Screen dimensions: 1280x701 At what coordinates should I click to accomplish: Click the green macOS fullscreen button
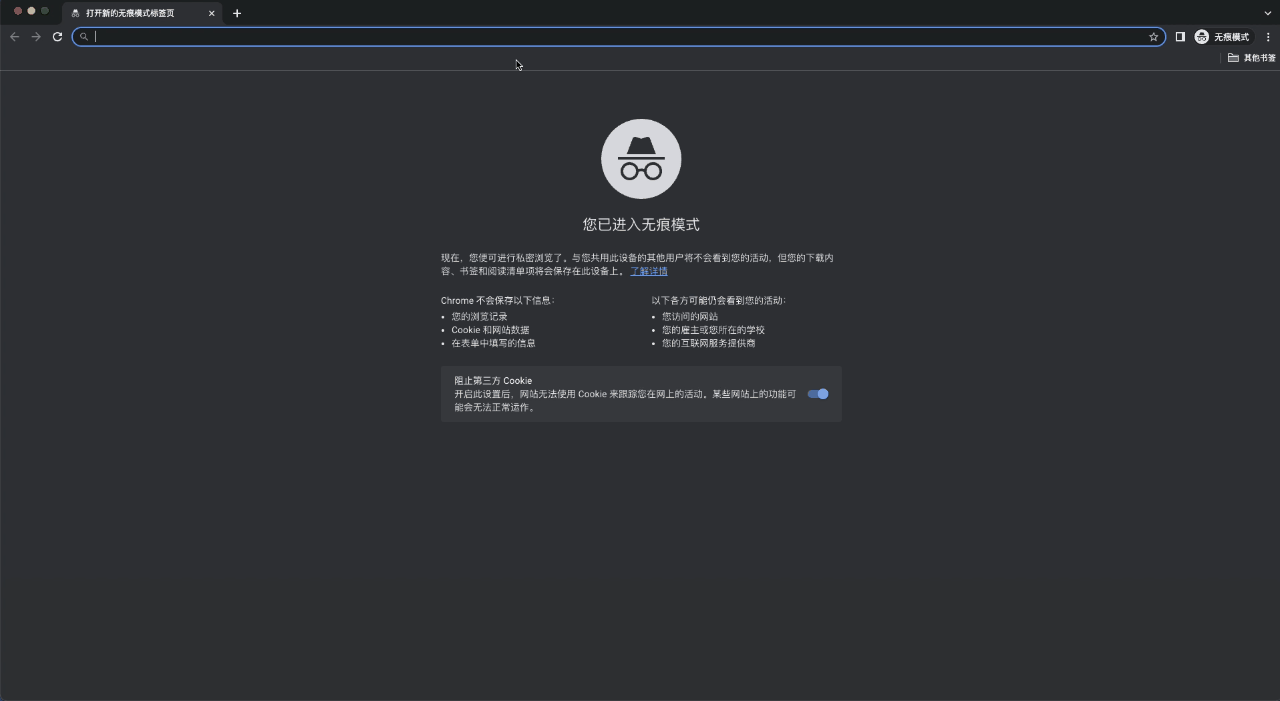tap(44, 9)
